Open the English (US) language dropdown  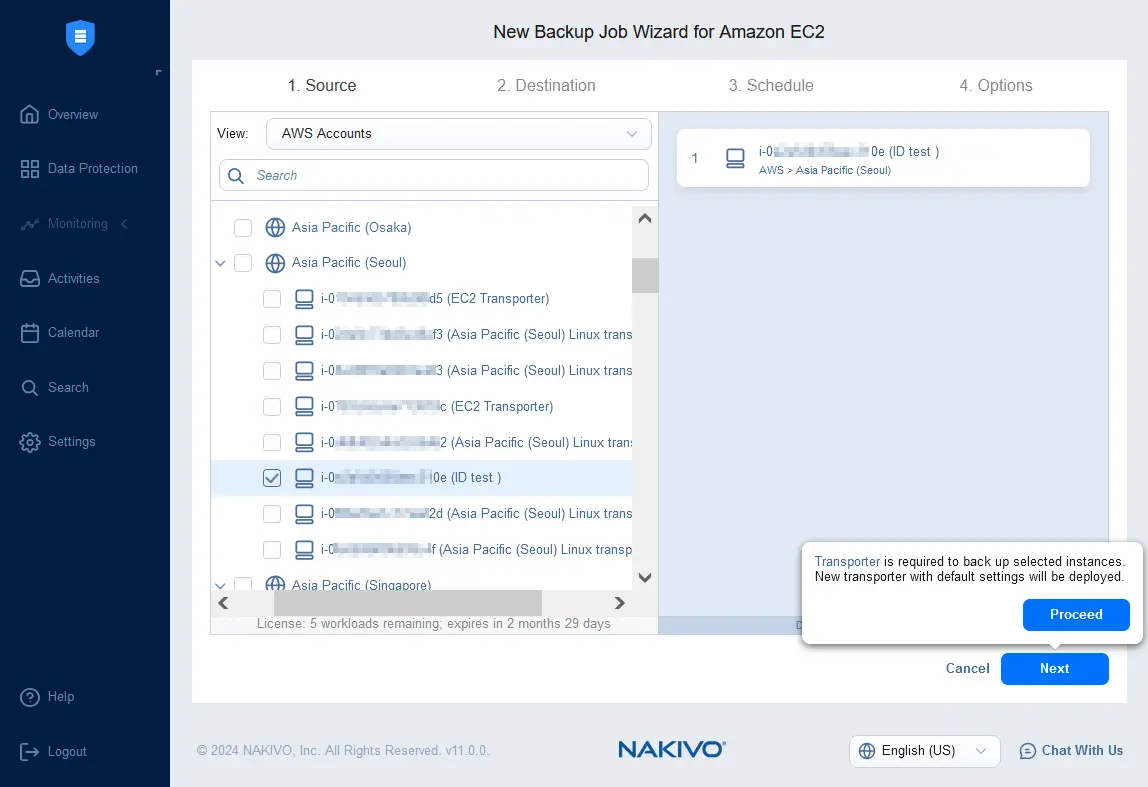tap(925, 751)
